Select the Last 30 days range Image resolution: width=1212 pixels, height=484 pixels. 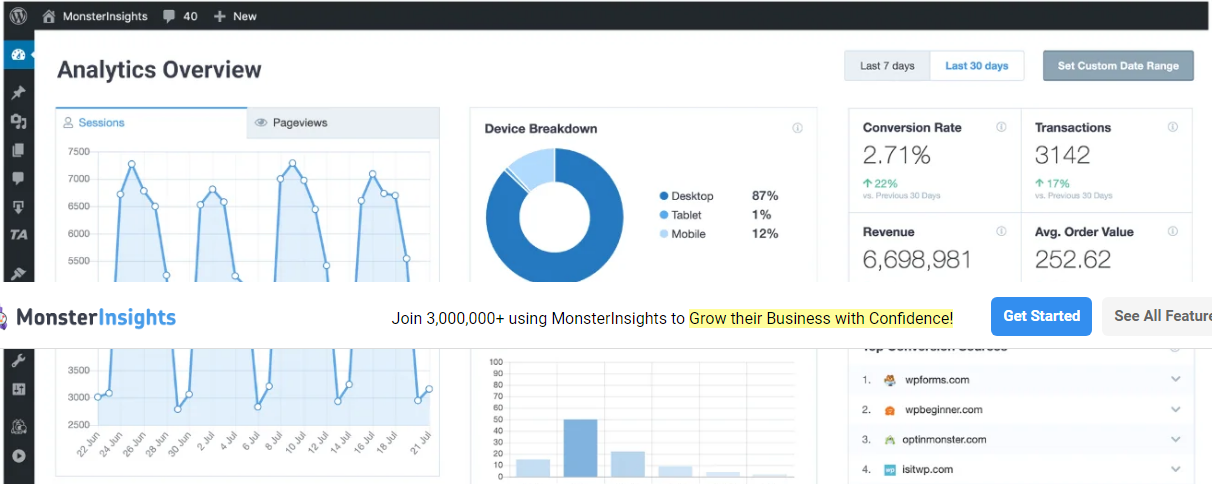pyautogui.click(x=977, y=66)
